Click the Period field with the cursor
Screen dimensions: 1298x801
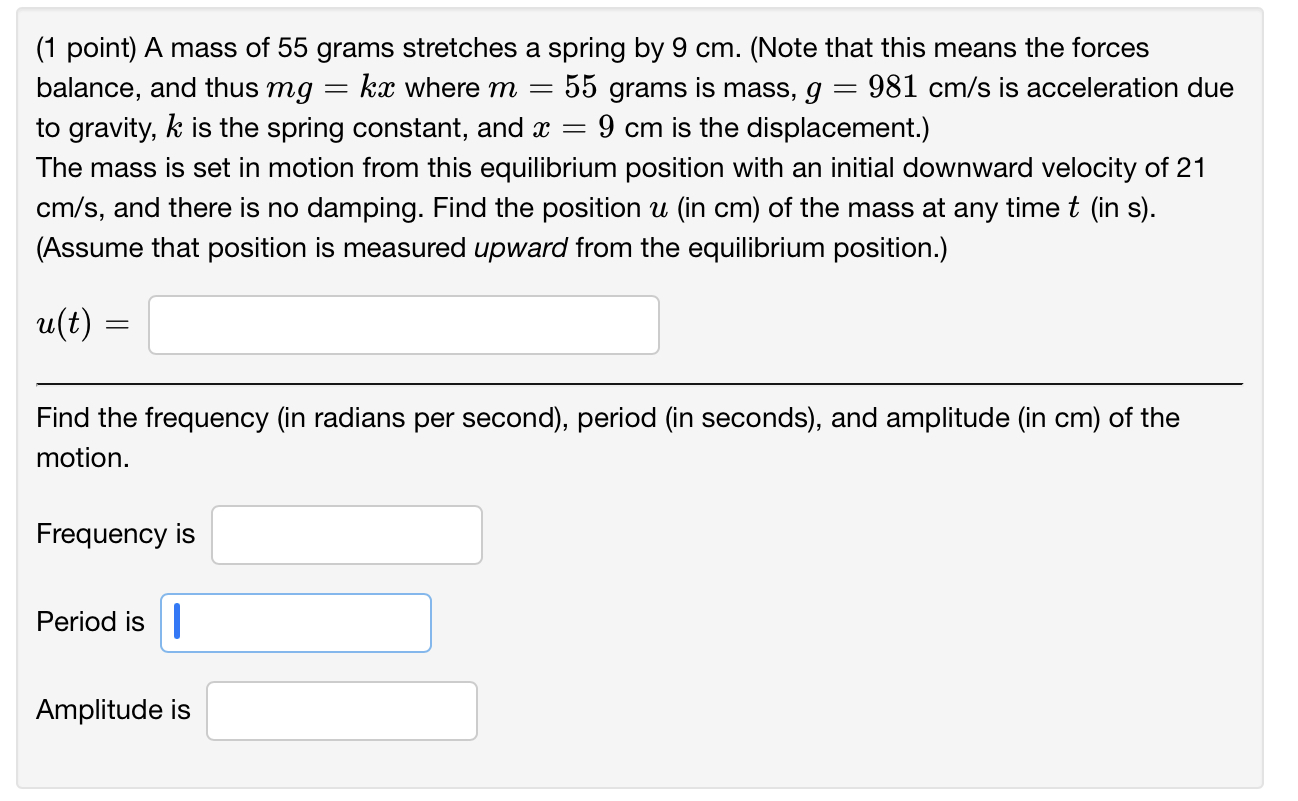click(295, 622)
